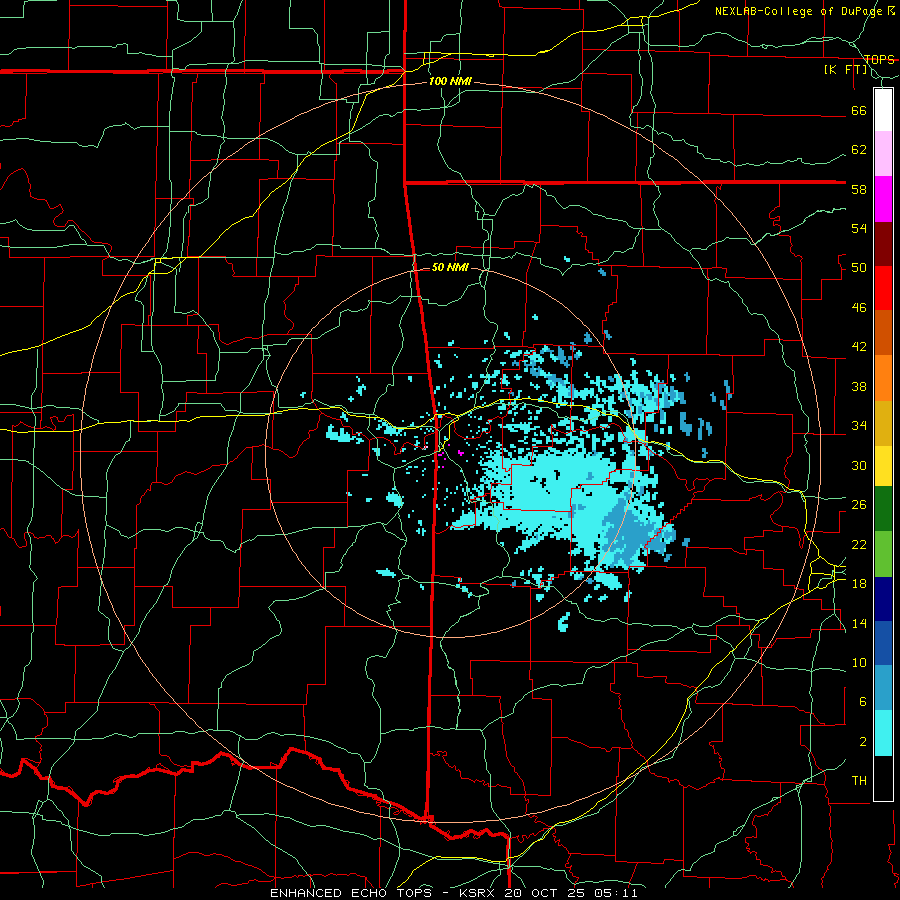Screen dimensions: 900x900
Task: Click the '[K FT]' units label
Action: [845, 70]
